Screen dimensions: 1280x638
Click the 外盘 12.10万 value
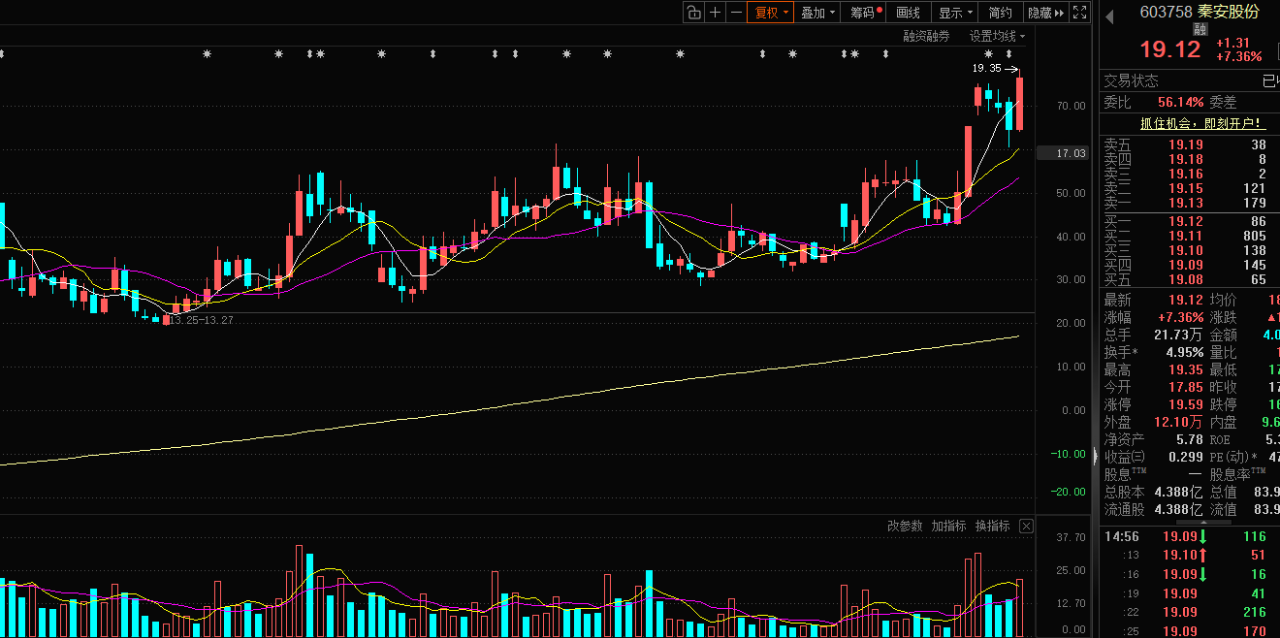coord(1178,422)
